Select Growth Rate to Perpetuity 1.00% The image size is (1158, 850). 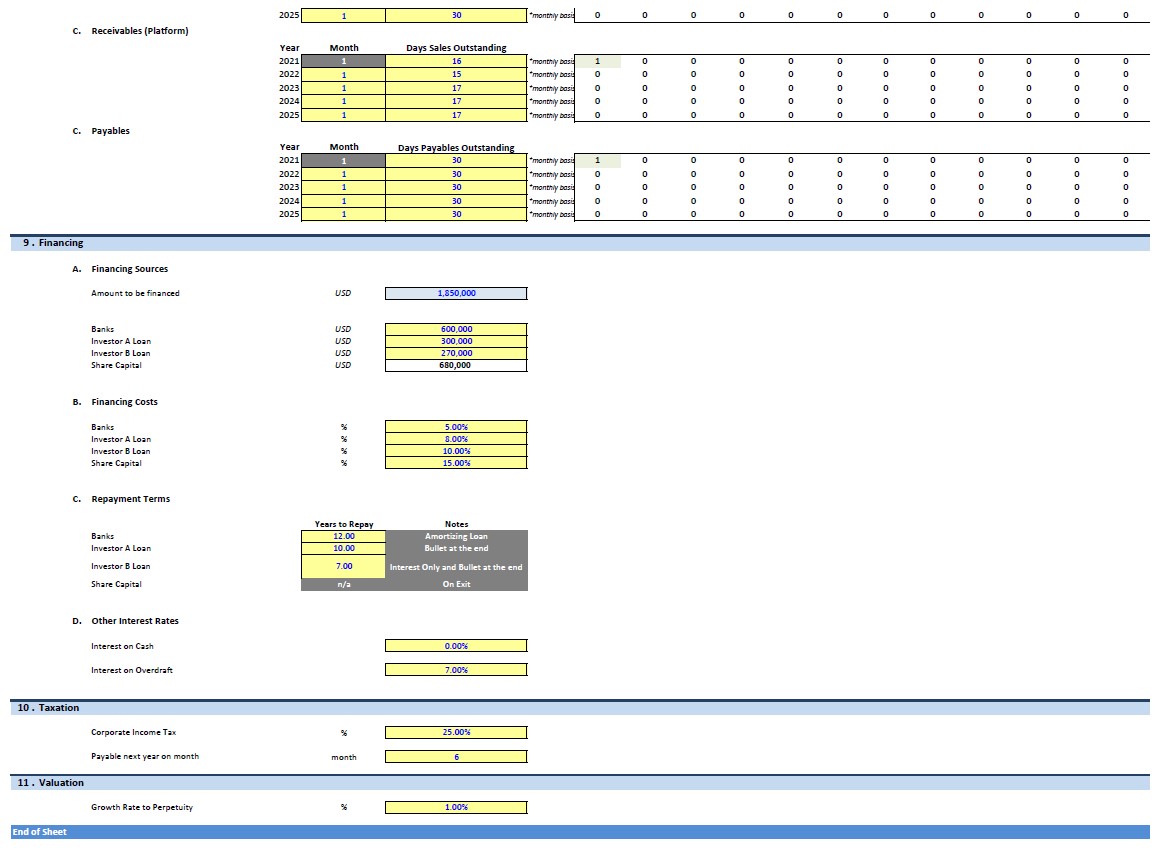point(456,807)
